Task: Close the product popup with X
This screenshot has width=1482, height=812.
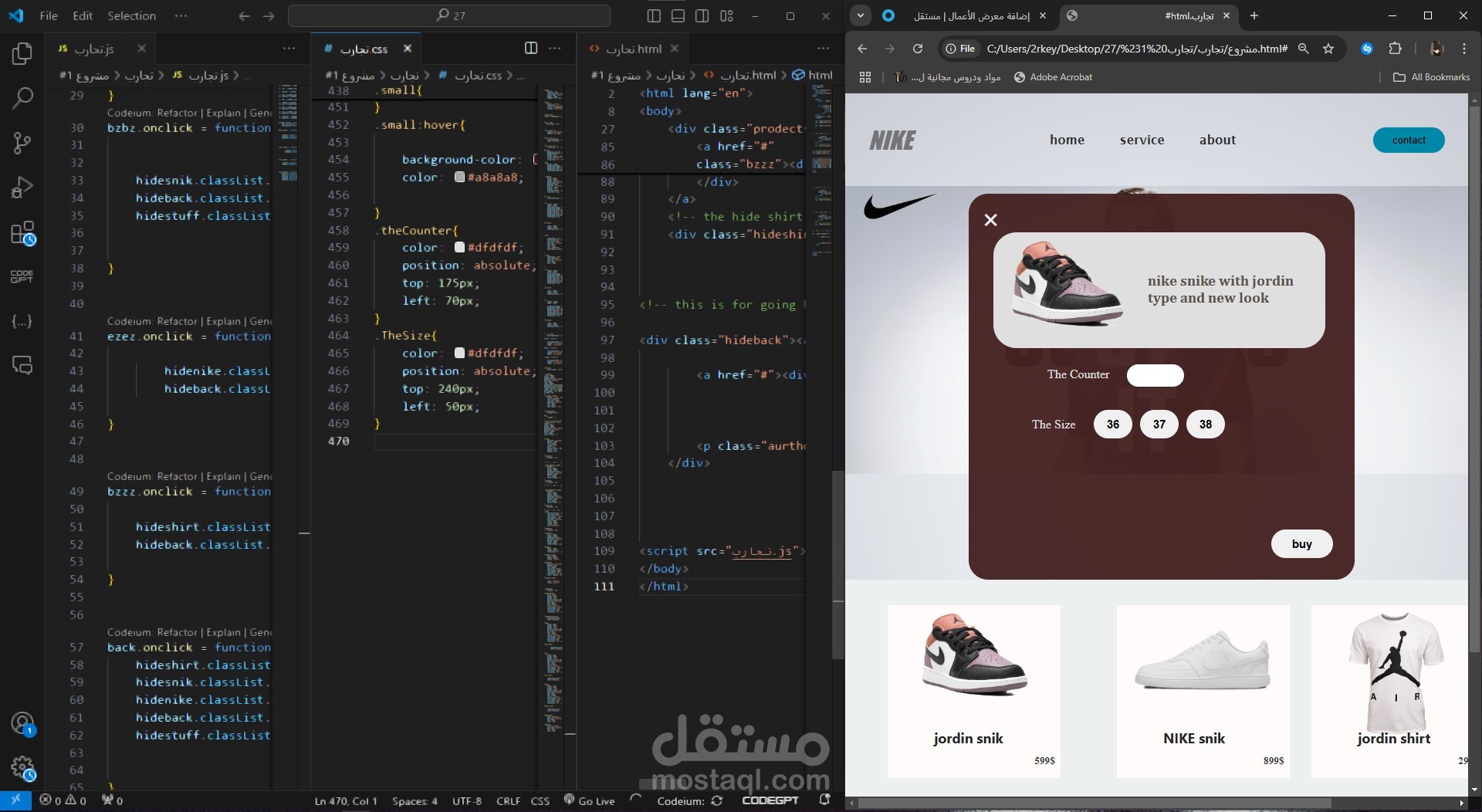Action: pyautogui.click(x=991, y=220)
